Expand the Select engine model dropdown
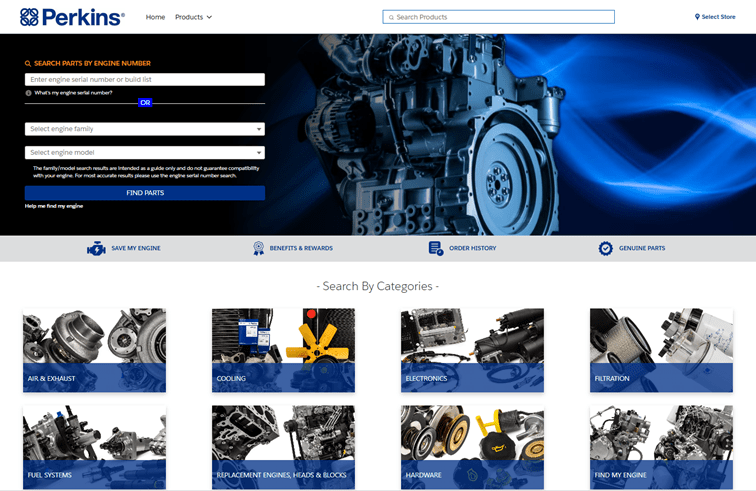This screenshot has width=756, height=491. click(144, 153)
